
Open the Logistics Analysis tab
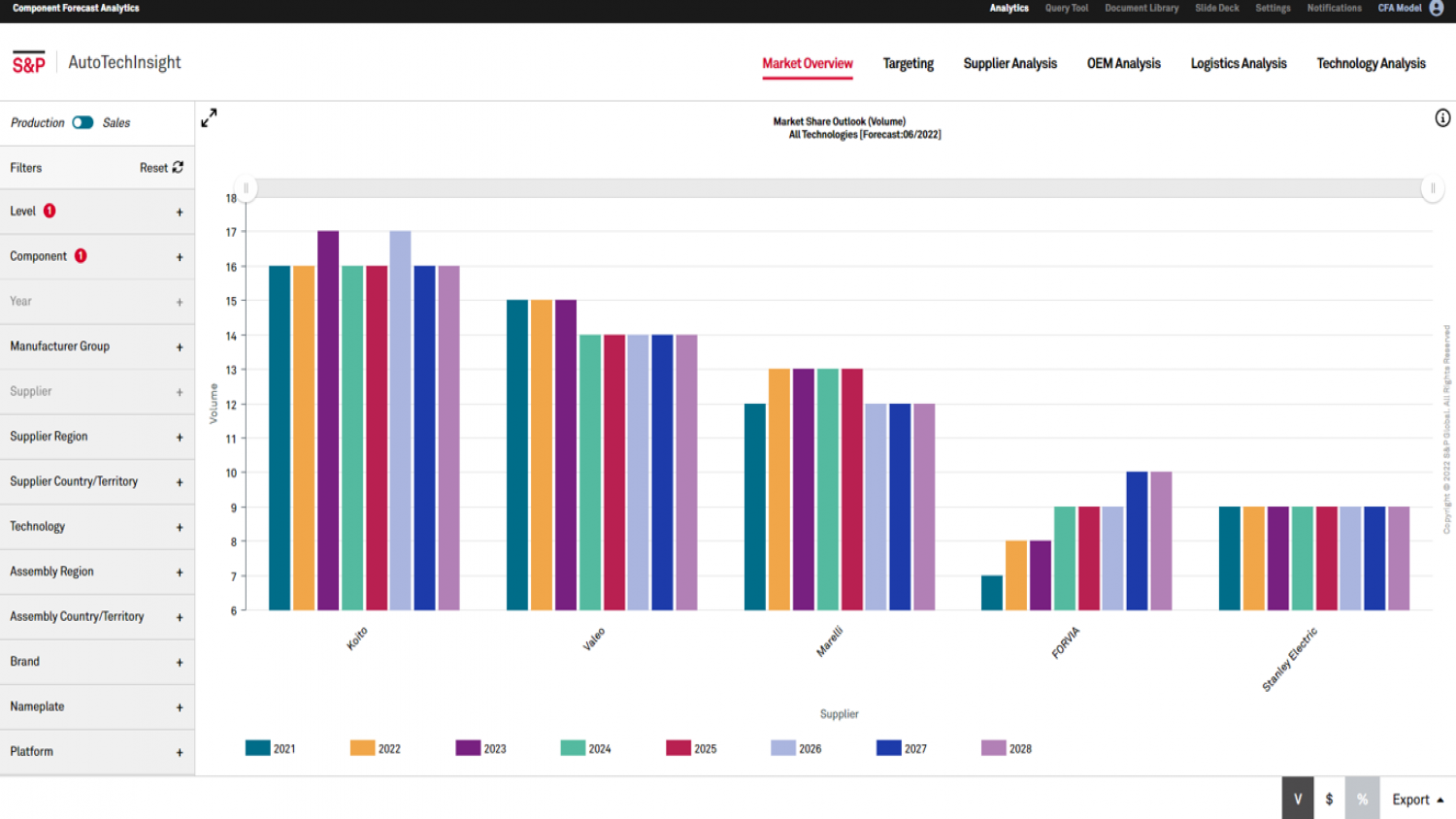pos(1238,64)
